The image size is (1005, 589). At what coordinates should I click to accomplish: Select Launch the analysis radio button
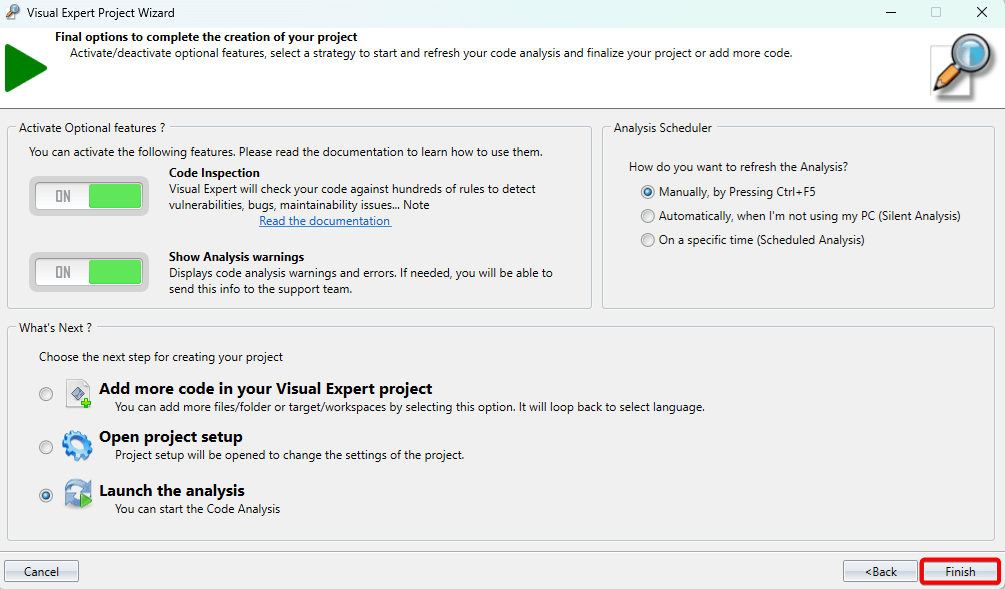tap(46, 496)
